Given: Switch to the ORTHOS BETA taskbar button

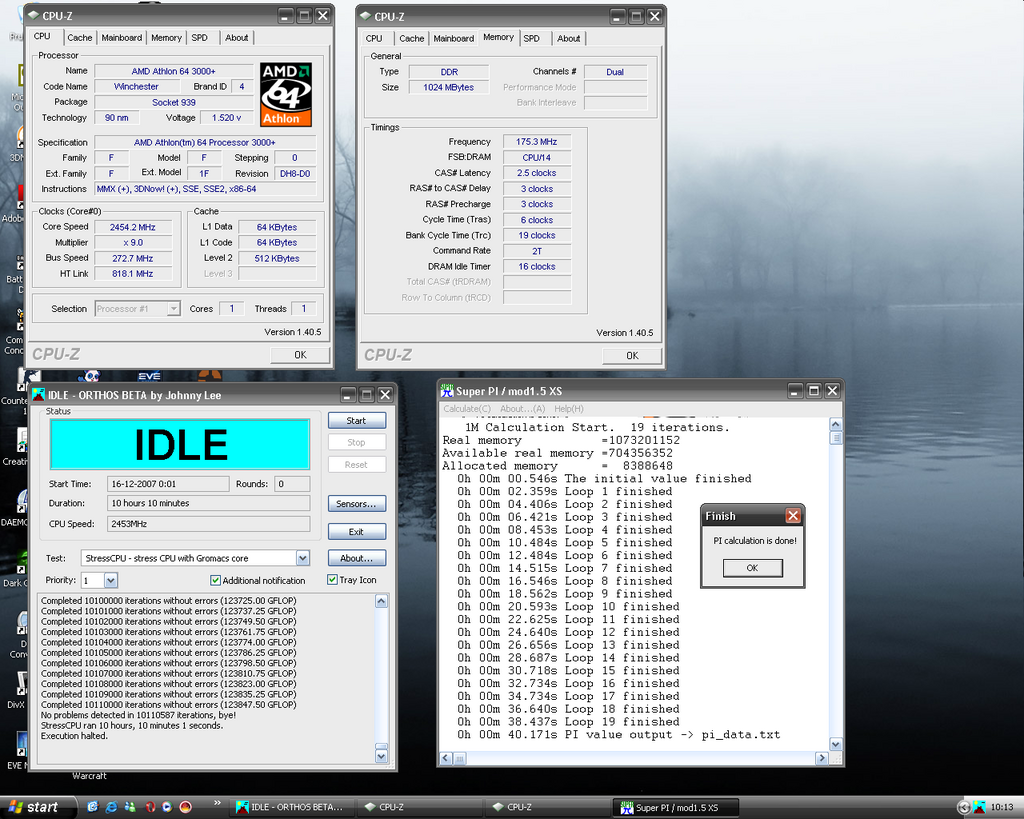Looking at the screenshot, I should [293, 807].
